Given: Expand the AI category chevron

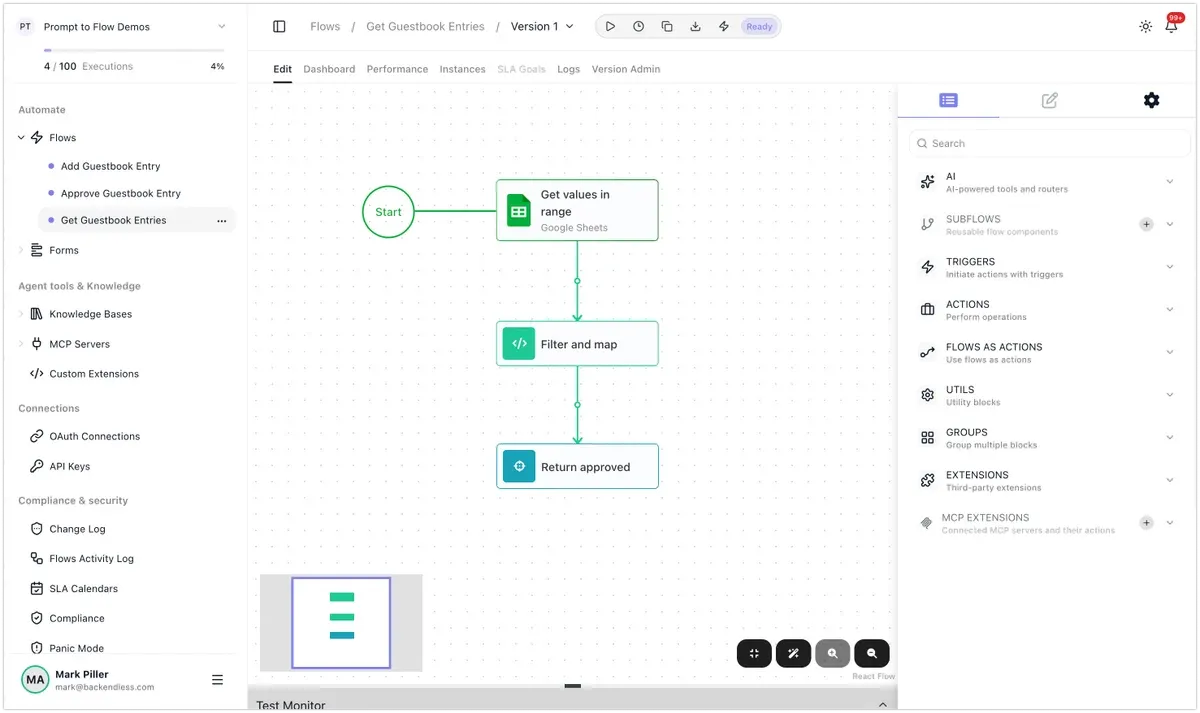Looking at the screenshot, I should tap(1170, 182).
